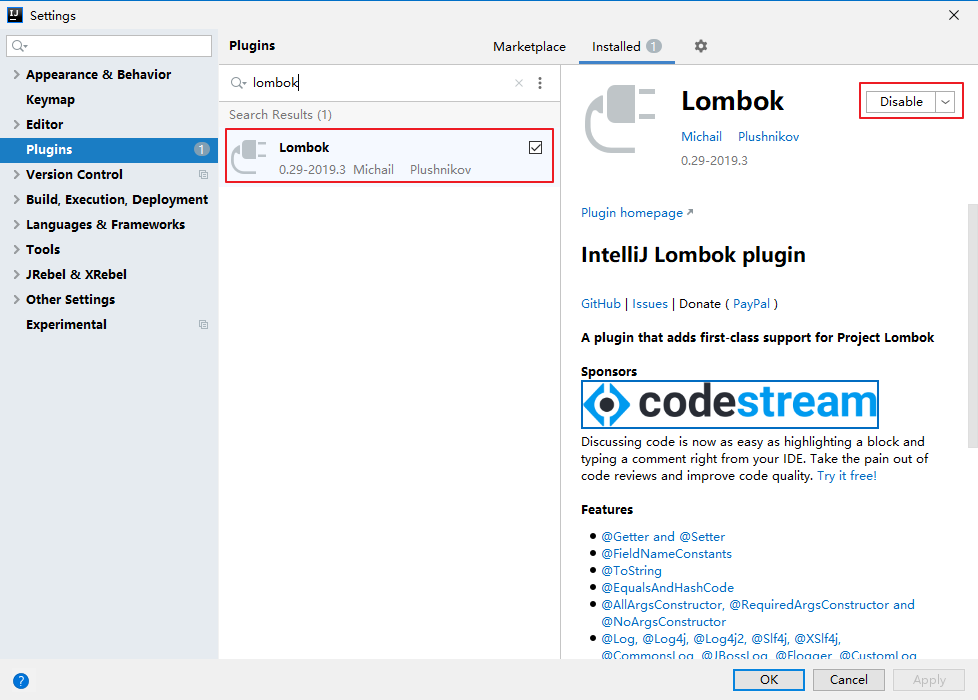
Task: Open the @FieldNameConstants feature link
Action: point(666,553)
